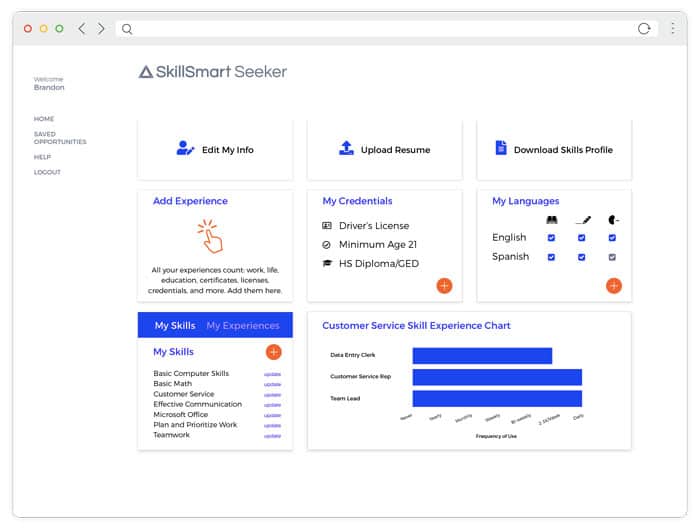Click the SkillSmart Seeker title text

pos(221,72)
